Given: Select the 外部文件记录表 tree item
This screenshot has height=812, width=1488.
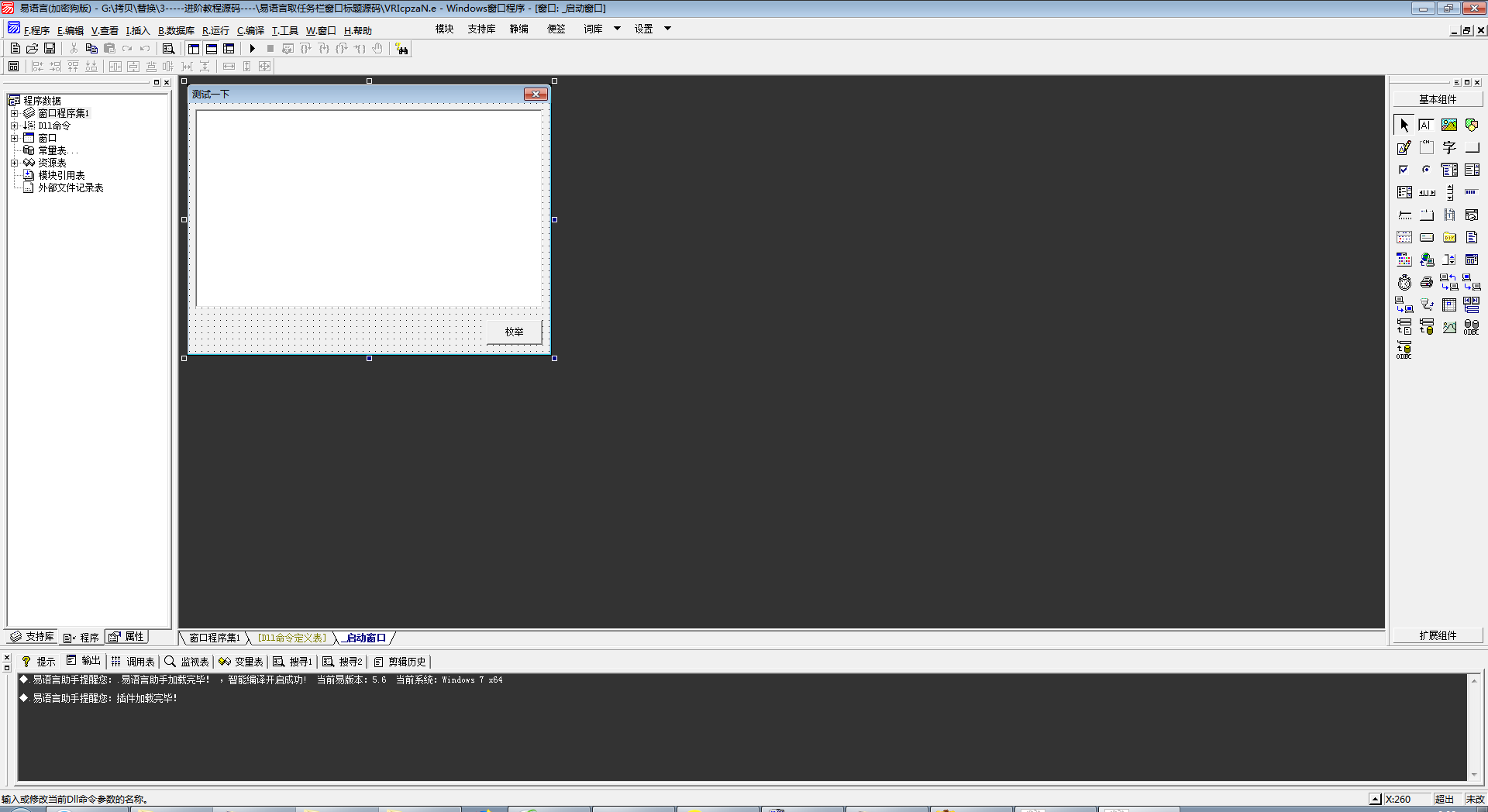Looking at the screenshot, I should click(71, 188).
